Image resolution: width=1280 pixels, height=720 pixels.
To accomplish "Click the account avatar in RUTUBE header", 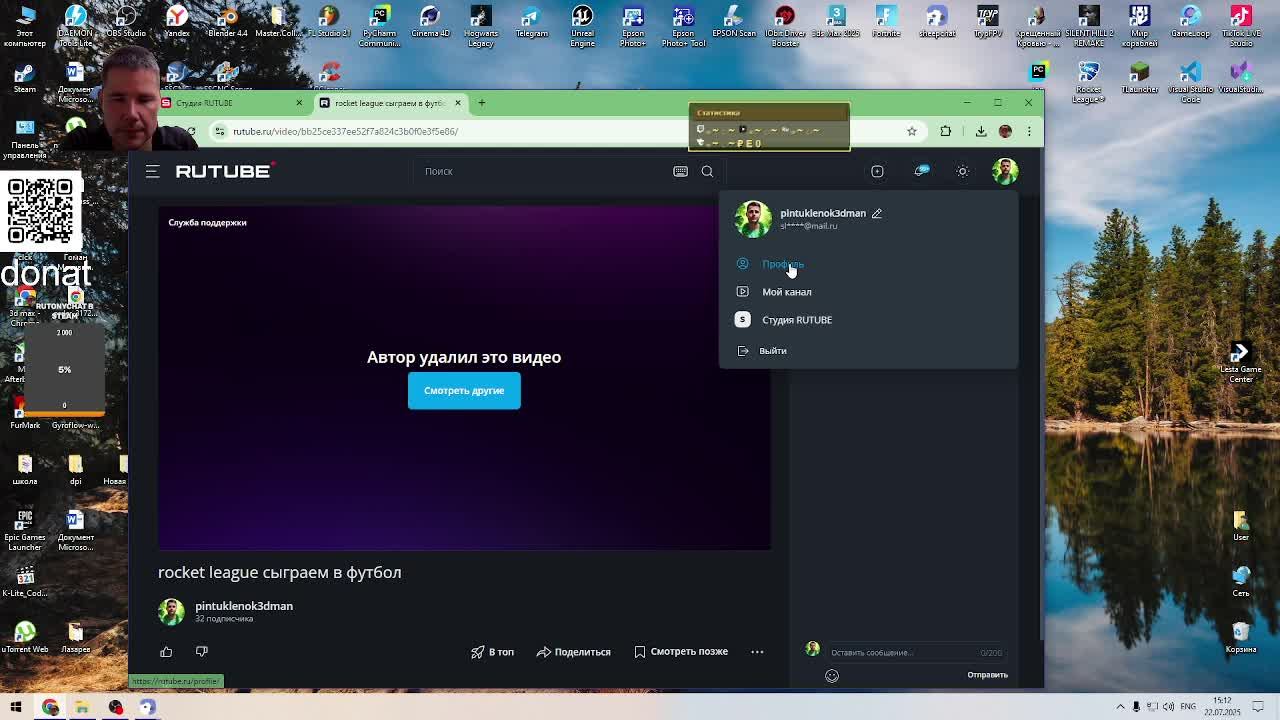I will (1005, 171).
